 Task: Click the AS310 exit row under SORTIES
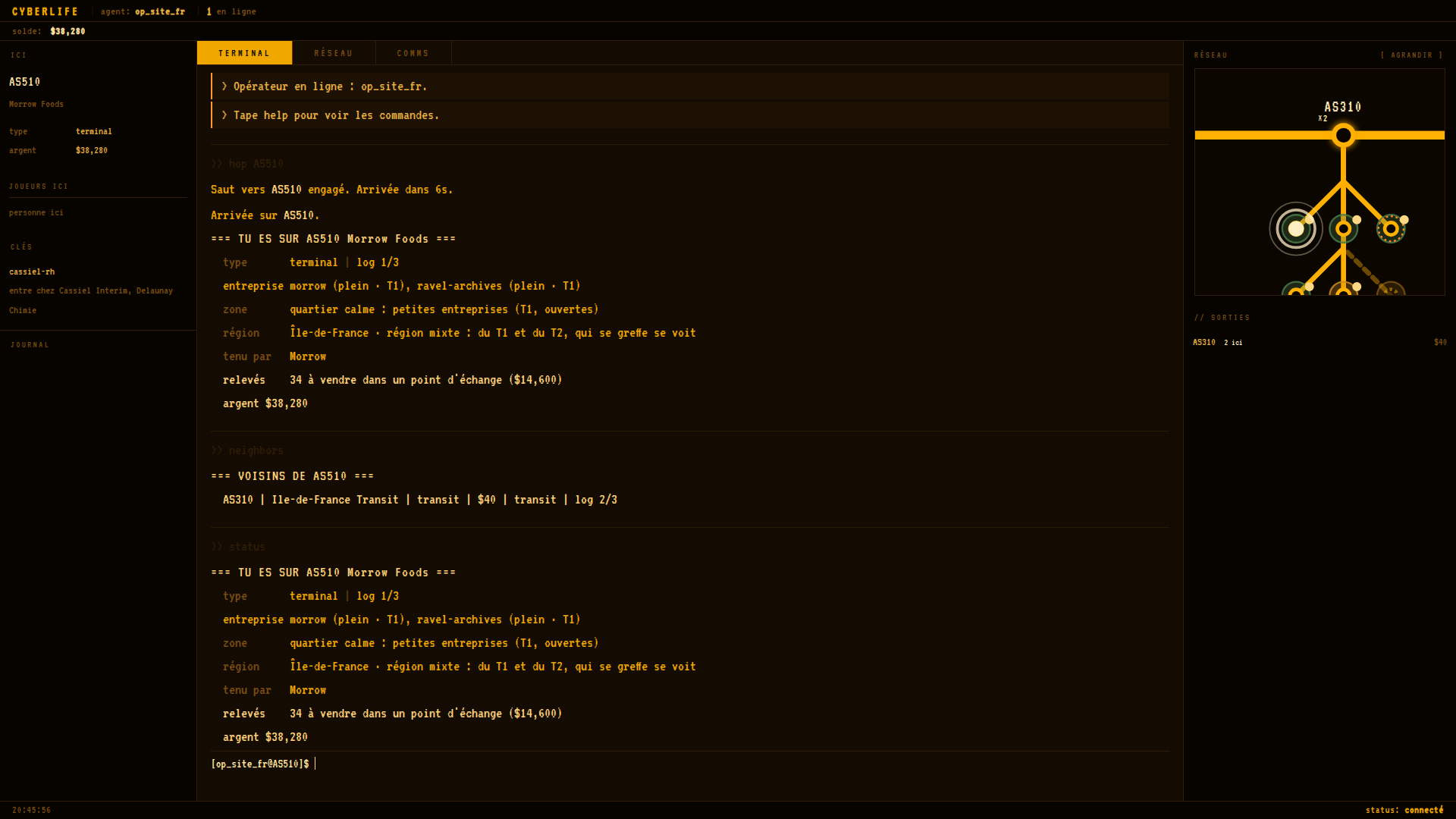click(x=1319, y=343)
